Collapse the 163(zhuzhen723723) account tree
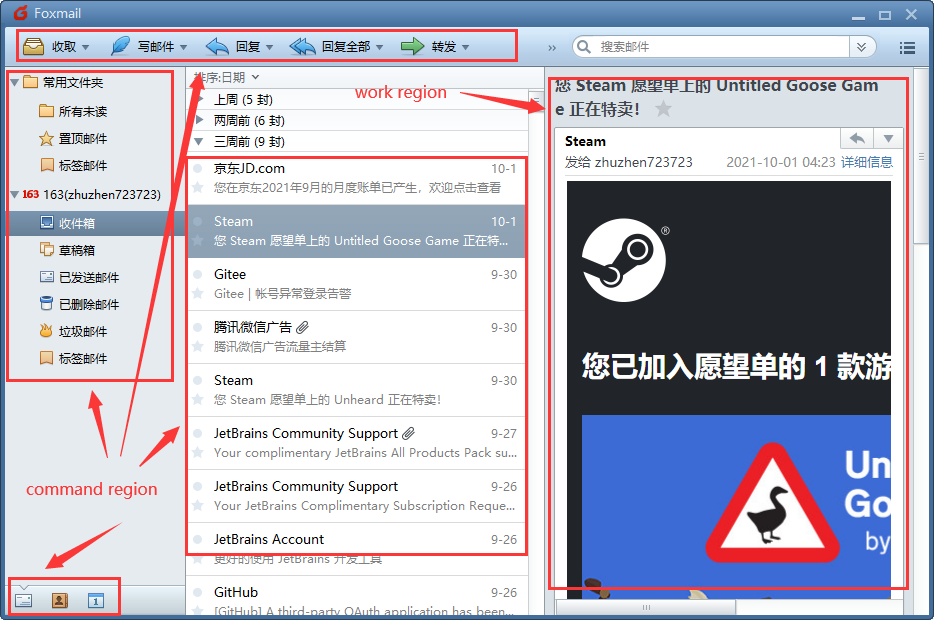934x620 pixels. (x=14, y=194)
